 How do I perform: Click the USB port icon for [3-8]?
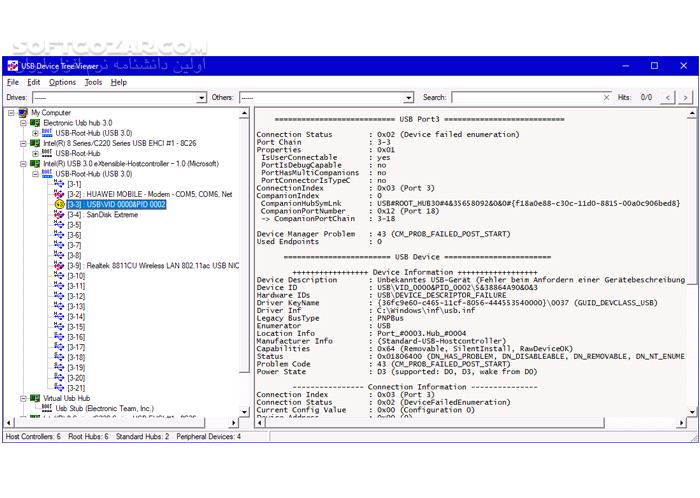pyautogui.click(x=59, y=255)
